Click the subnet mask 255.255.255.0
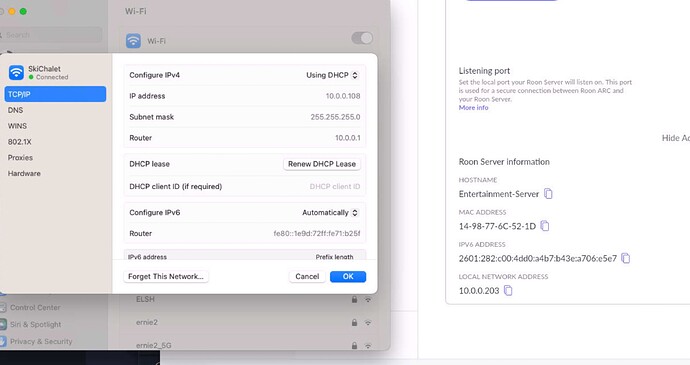The width and height of the screenshot is (690, 365). click(x=335, y=117)
